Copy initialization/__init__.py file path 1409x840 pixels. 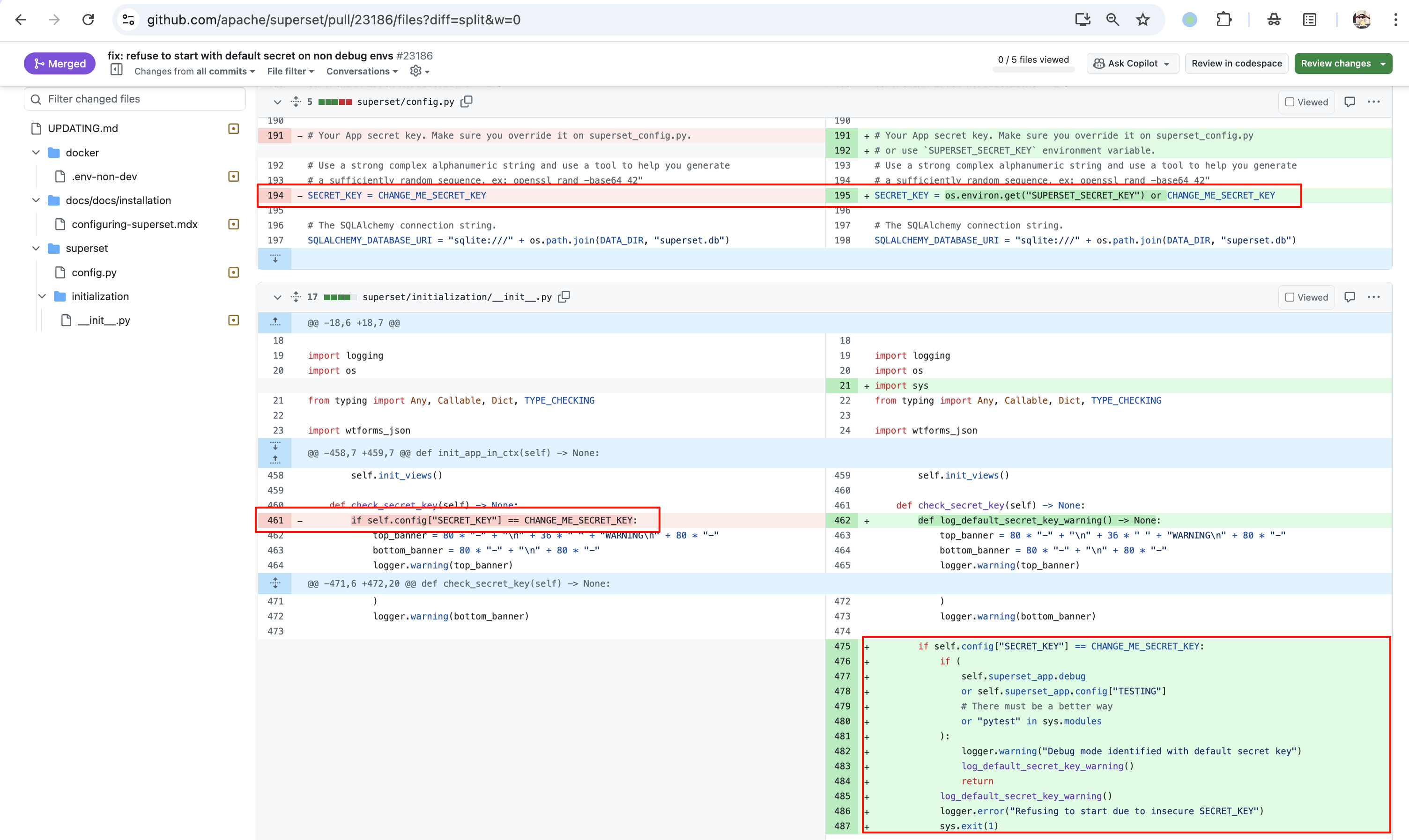[x=564, y=296]
